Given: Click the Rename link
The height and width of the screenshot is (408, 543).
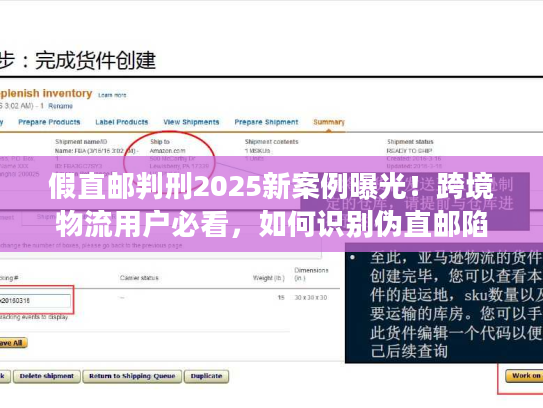Looking at the screenshot, I should coord(60,106).
